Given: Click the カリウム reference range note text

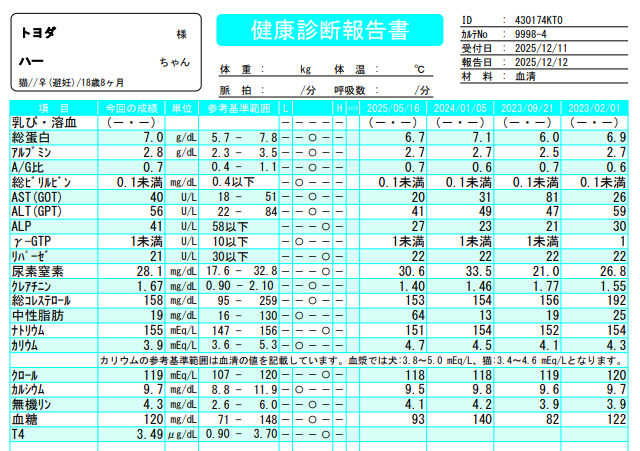Looking at the screenshot, I should 362,360.
